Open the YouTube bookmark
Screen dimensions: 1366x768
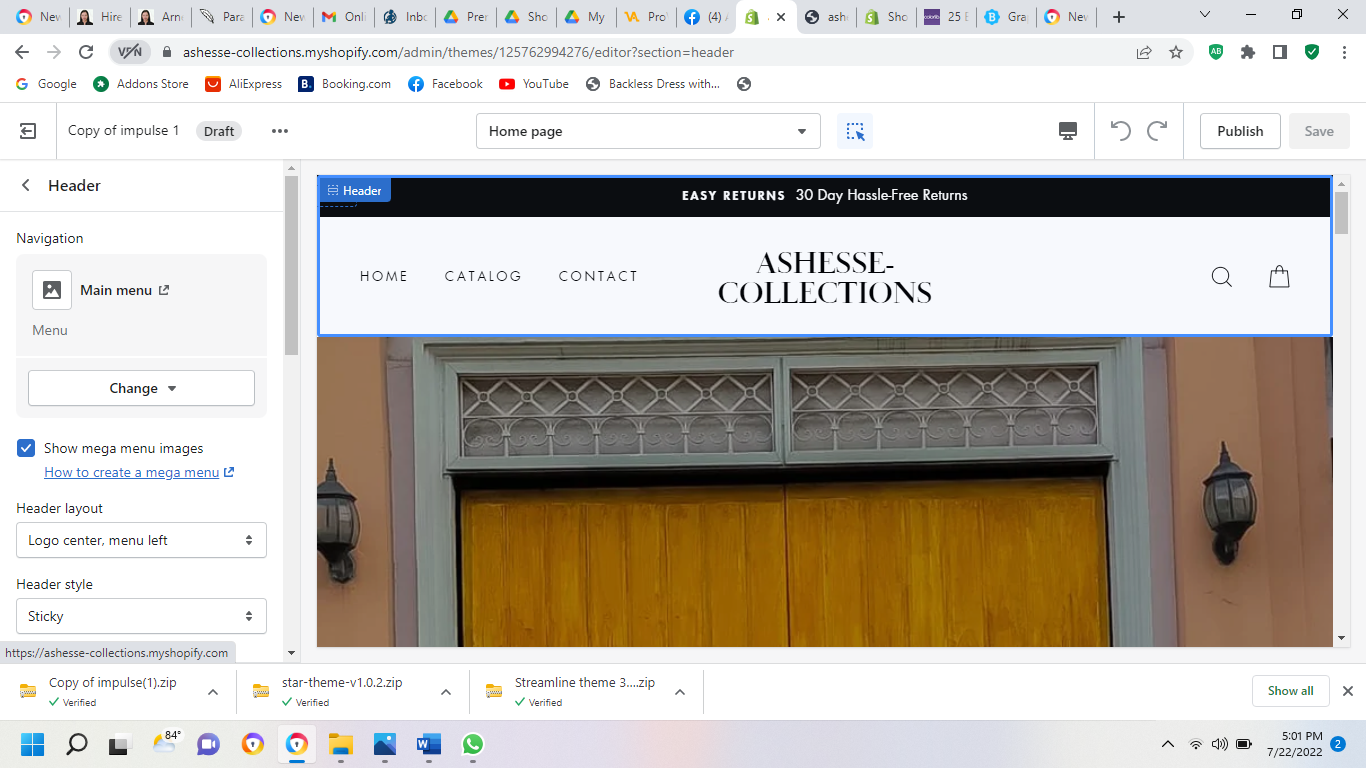click(x=534, y=84)
